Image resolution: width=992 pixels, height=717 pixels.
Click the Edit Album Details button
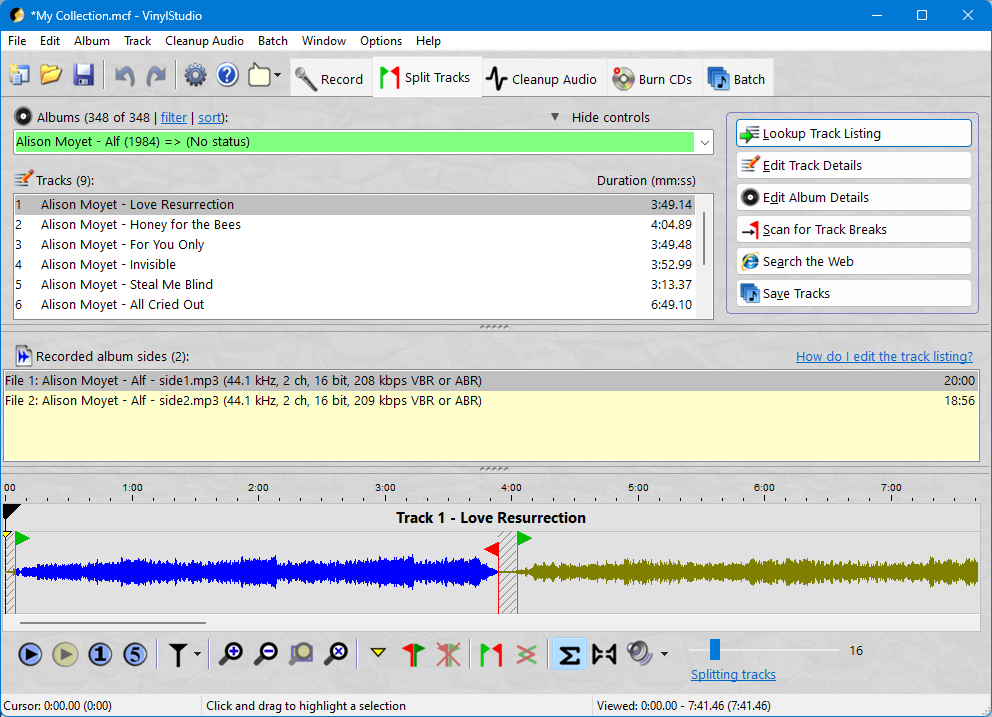click(853, 197)
